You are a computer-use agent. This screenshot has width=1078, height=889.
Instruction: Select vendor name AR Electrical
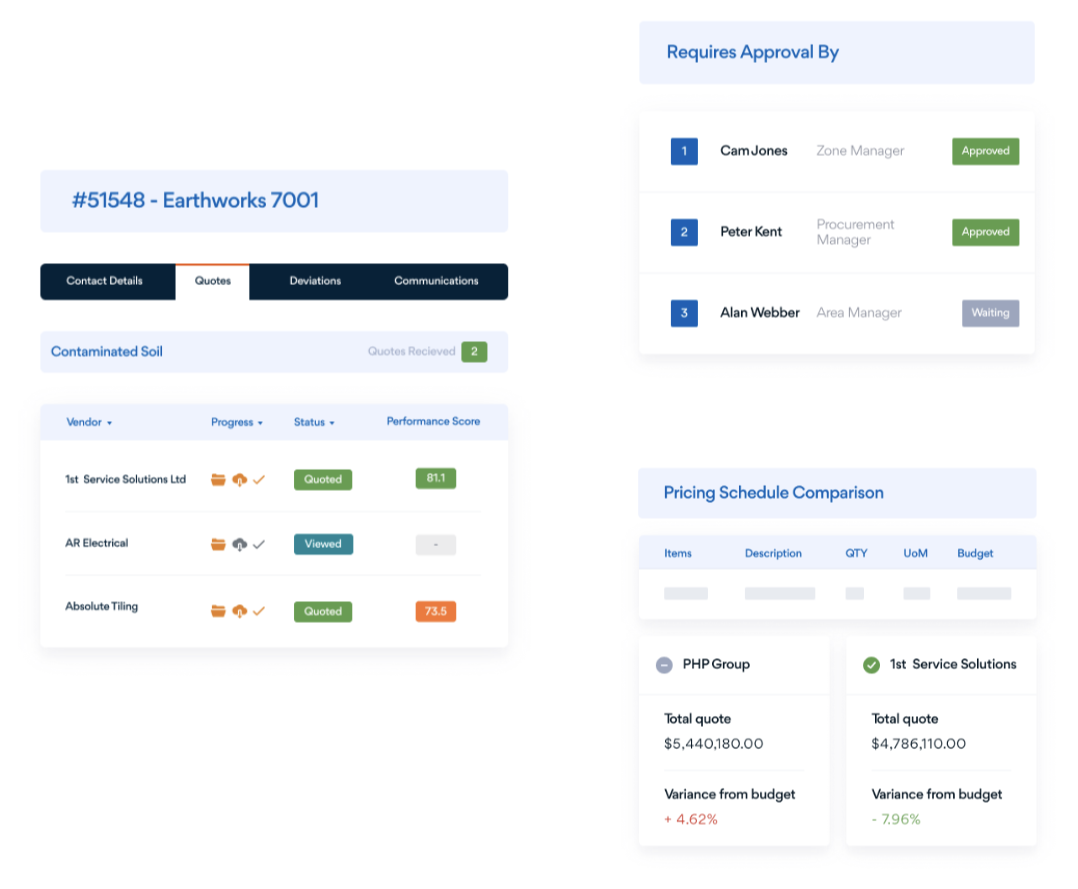point(97,543)
